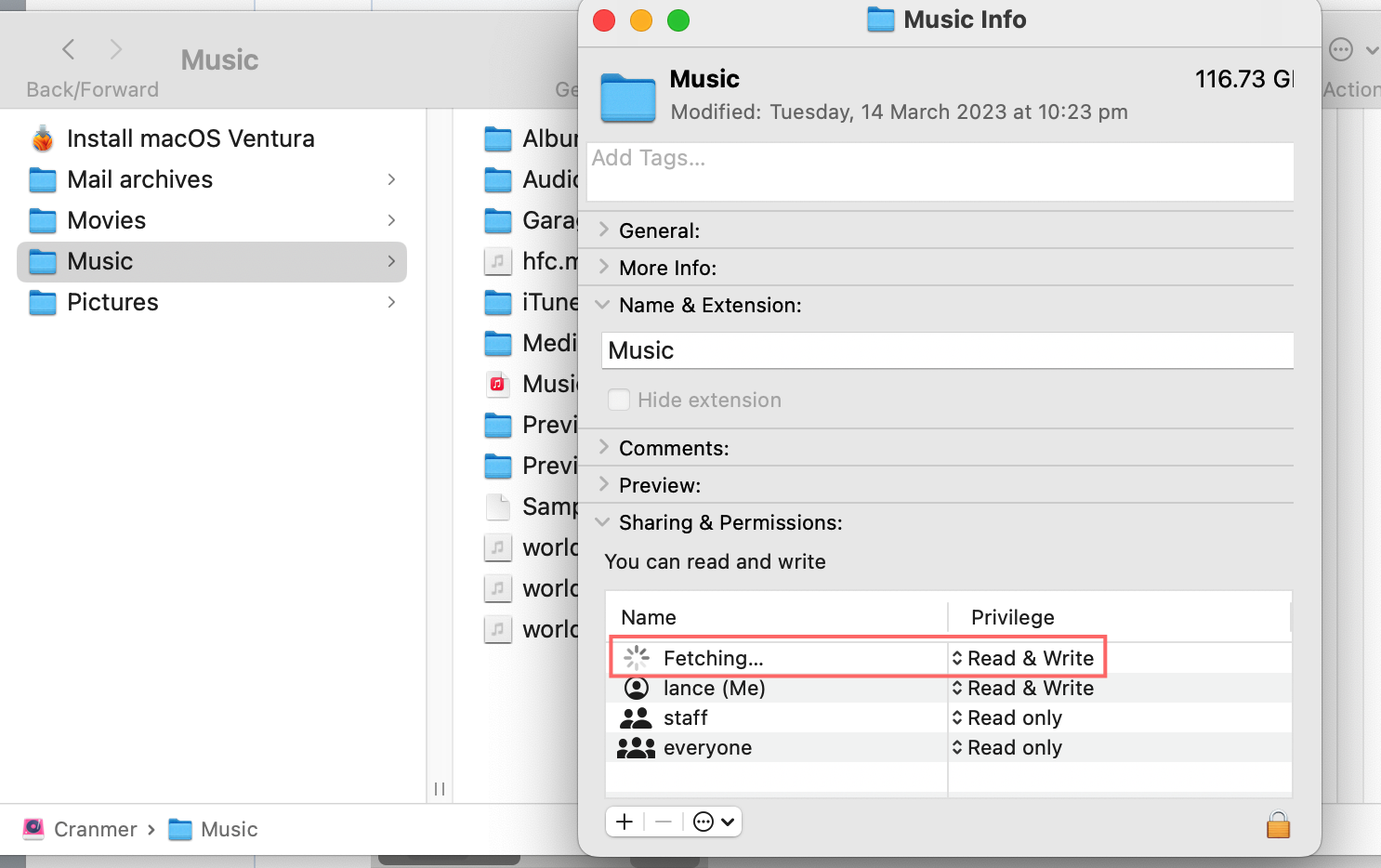Click the Finder Back arrow
The height and width of the screenshot is (868, 1381).
pyautogui.click(x=69, y=49)
